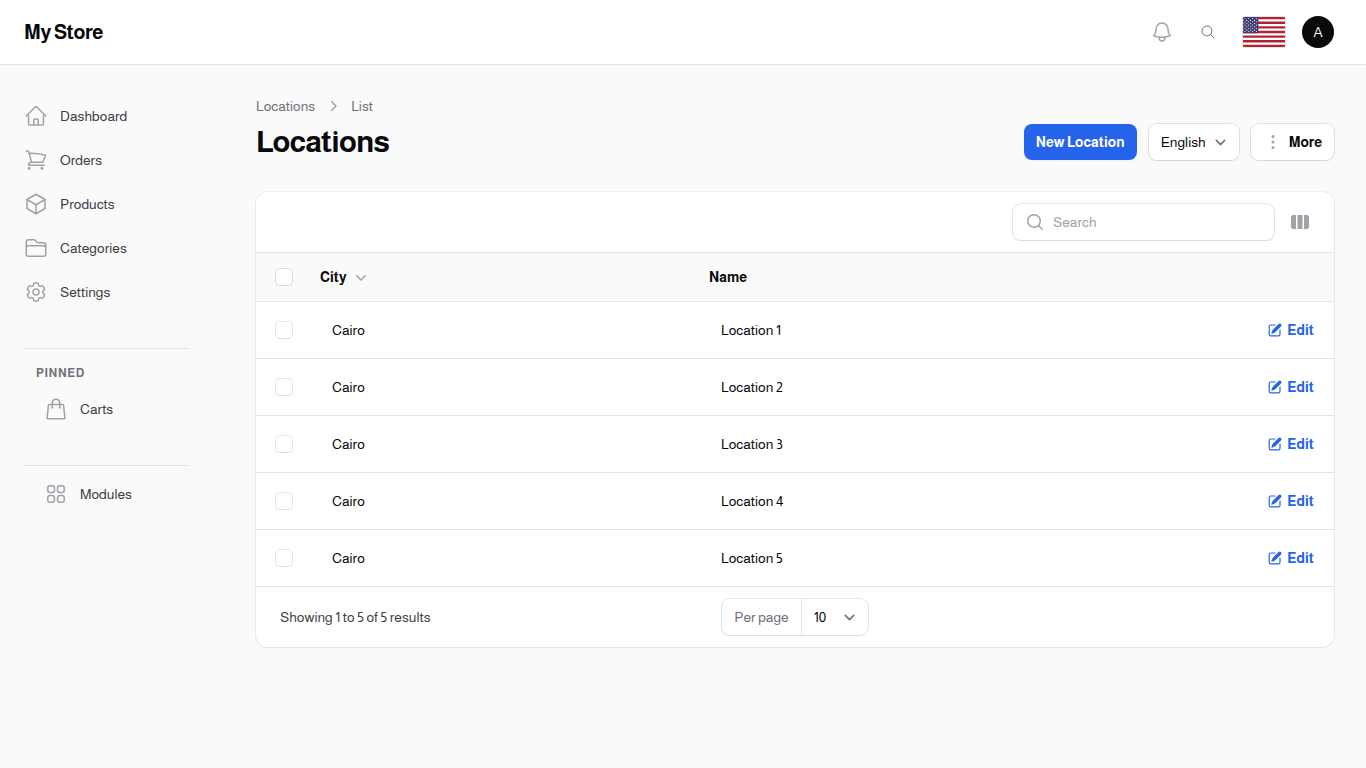Open the column visibility picker icon
Viewport: 1366px width, 768px height.
pyautogui.click(x=1300, y=222)
